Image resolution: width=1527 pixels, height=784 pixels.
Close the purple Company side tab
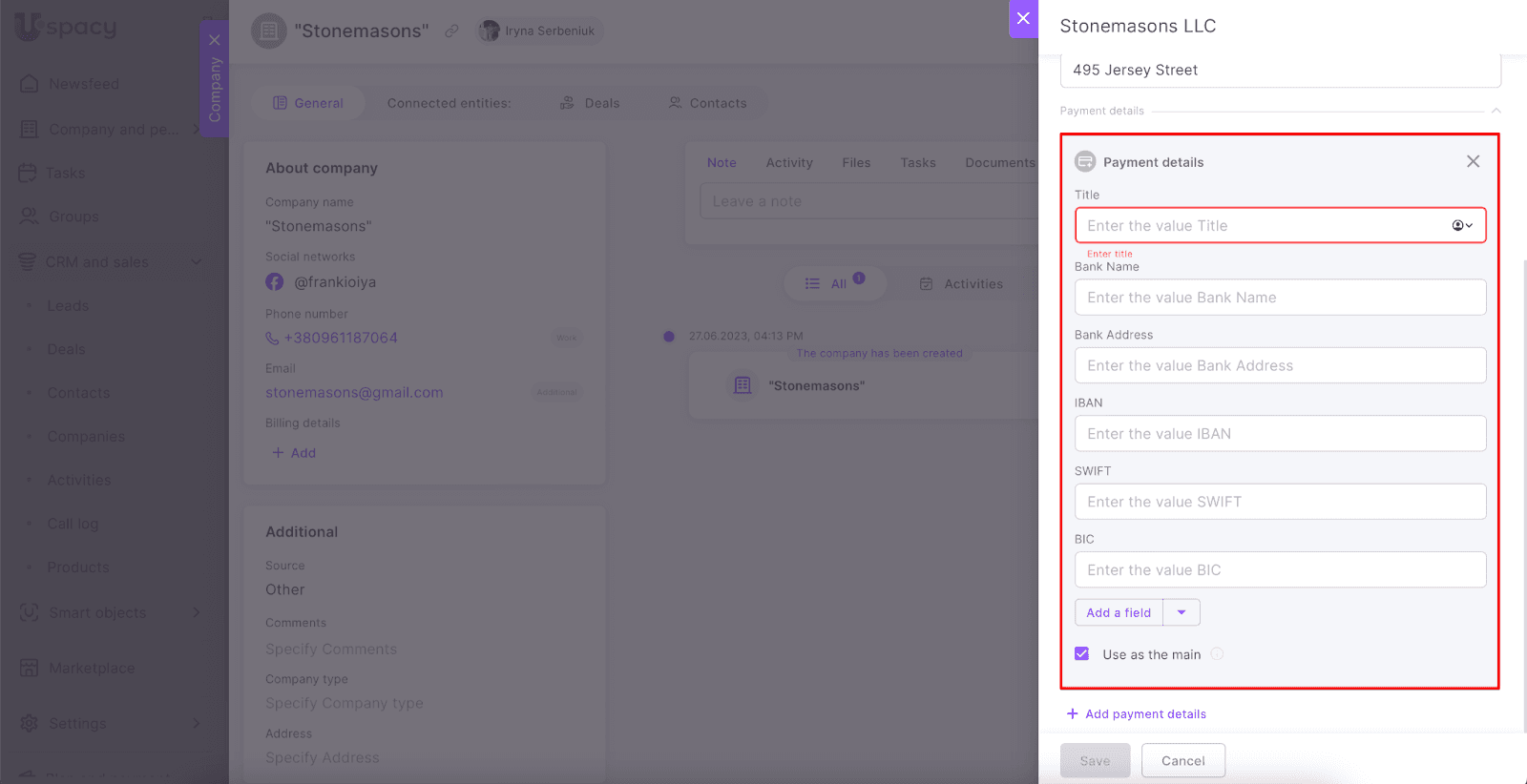pyautogui.click(x=215, y=40)
